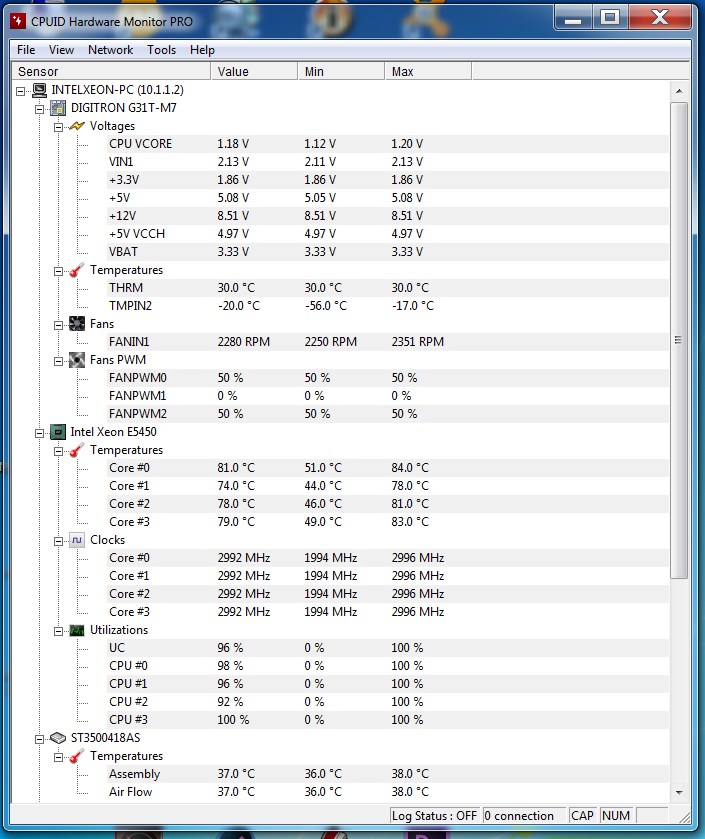705x839 pixels.
Task: Collapse the ST3500418AS drive node
Action: click(40, 739)
